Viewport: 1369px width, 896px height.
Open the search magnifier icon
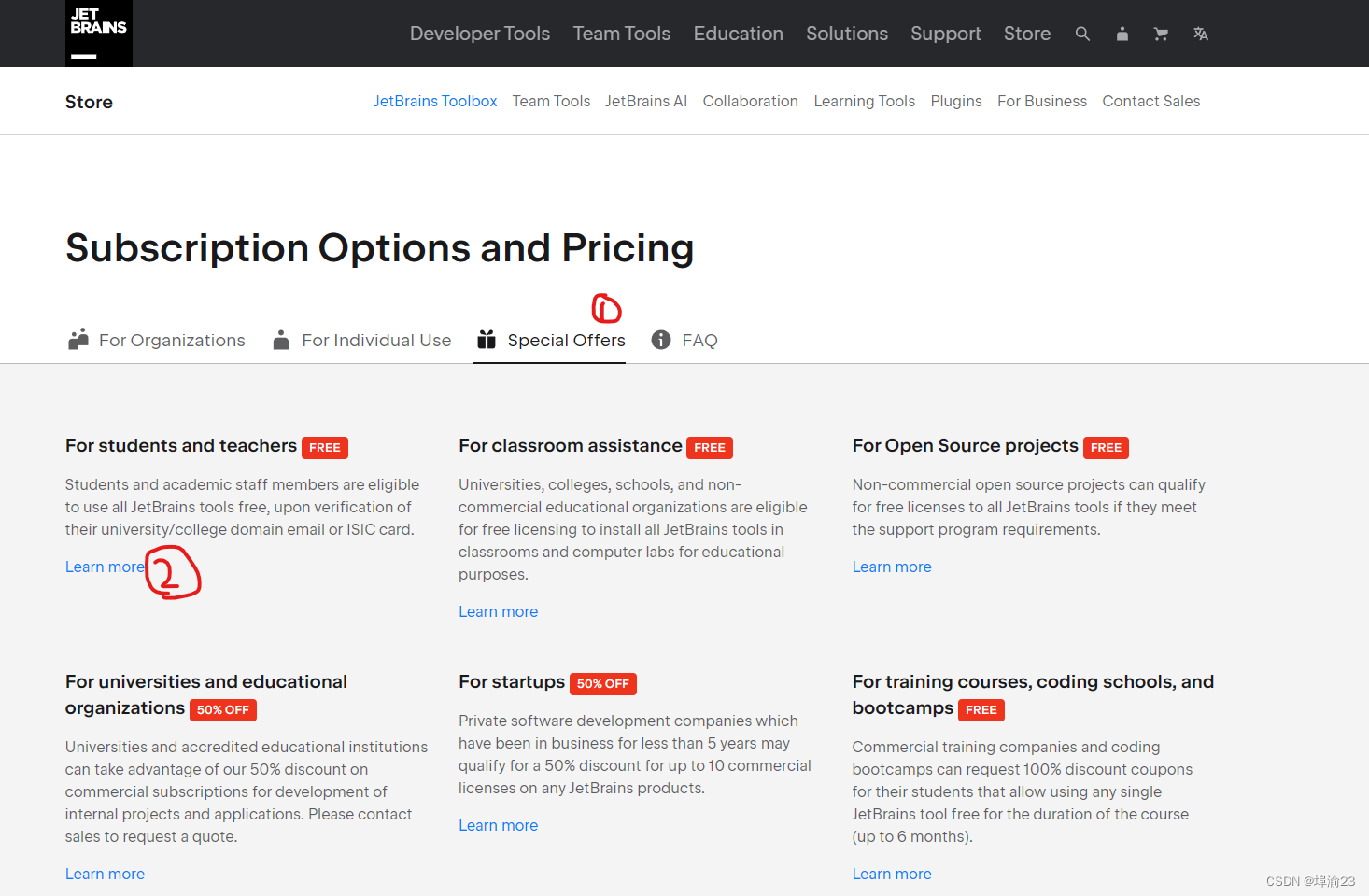(1082, 34)
